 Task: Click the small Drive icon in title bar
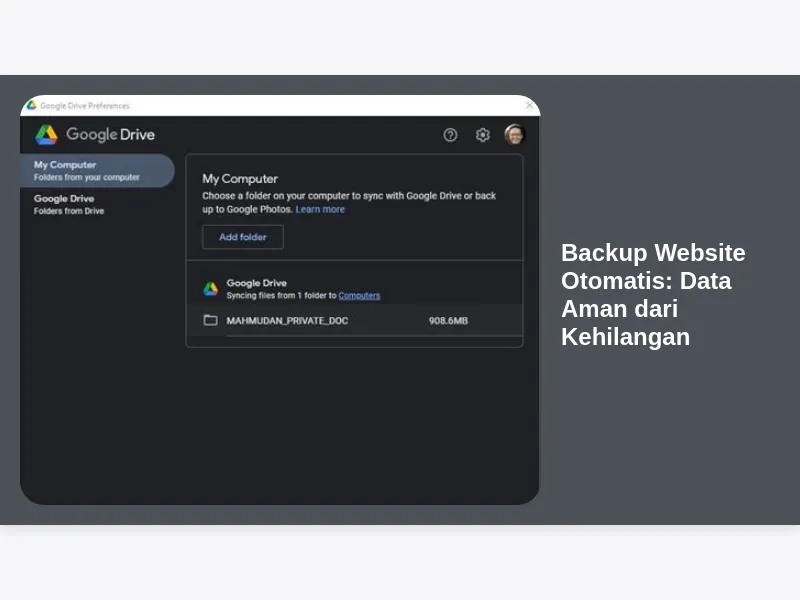pyautogui.click(x=32, y=105)
